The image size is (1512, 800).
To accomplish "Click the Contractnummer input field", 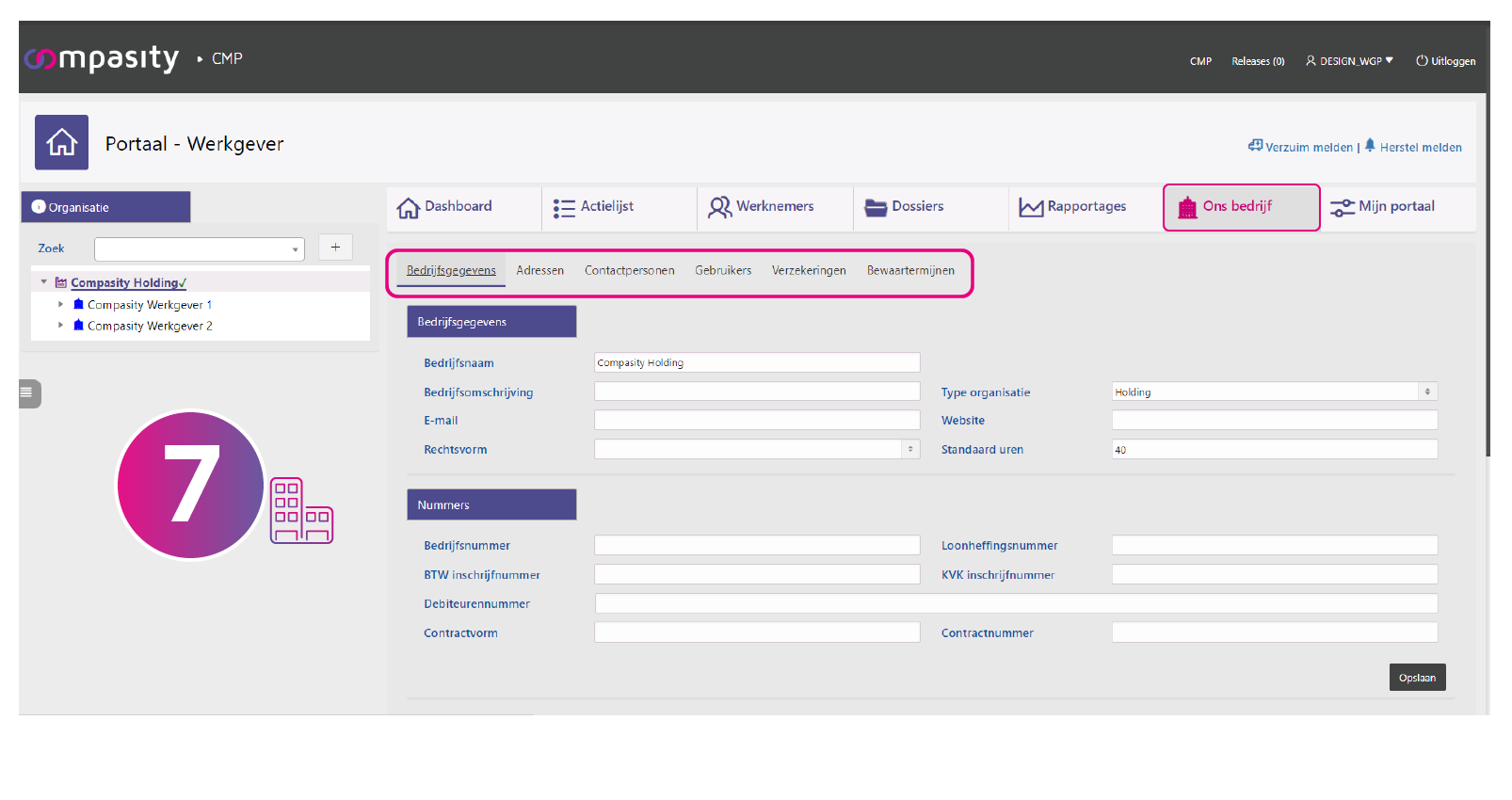I will point(1275,632).
